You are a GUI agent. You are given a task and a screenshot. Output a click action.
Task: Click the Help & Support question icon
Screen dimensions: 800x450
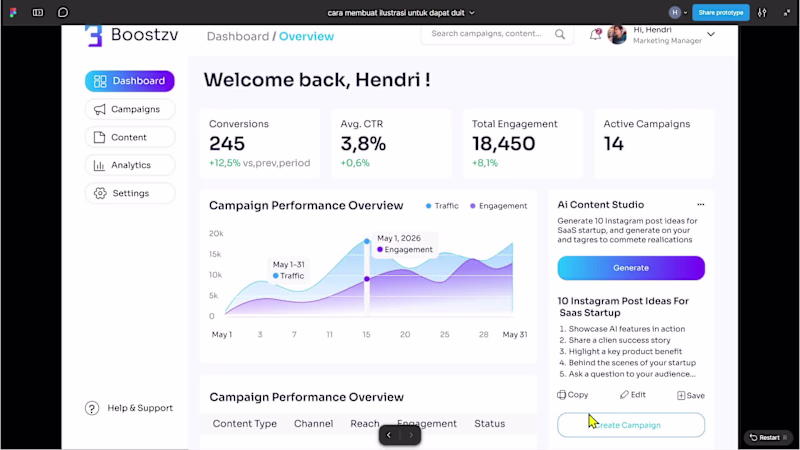pyautogui.click(x=92, y=408)
